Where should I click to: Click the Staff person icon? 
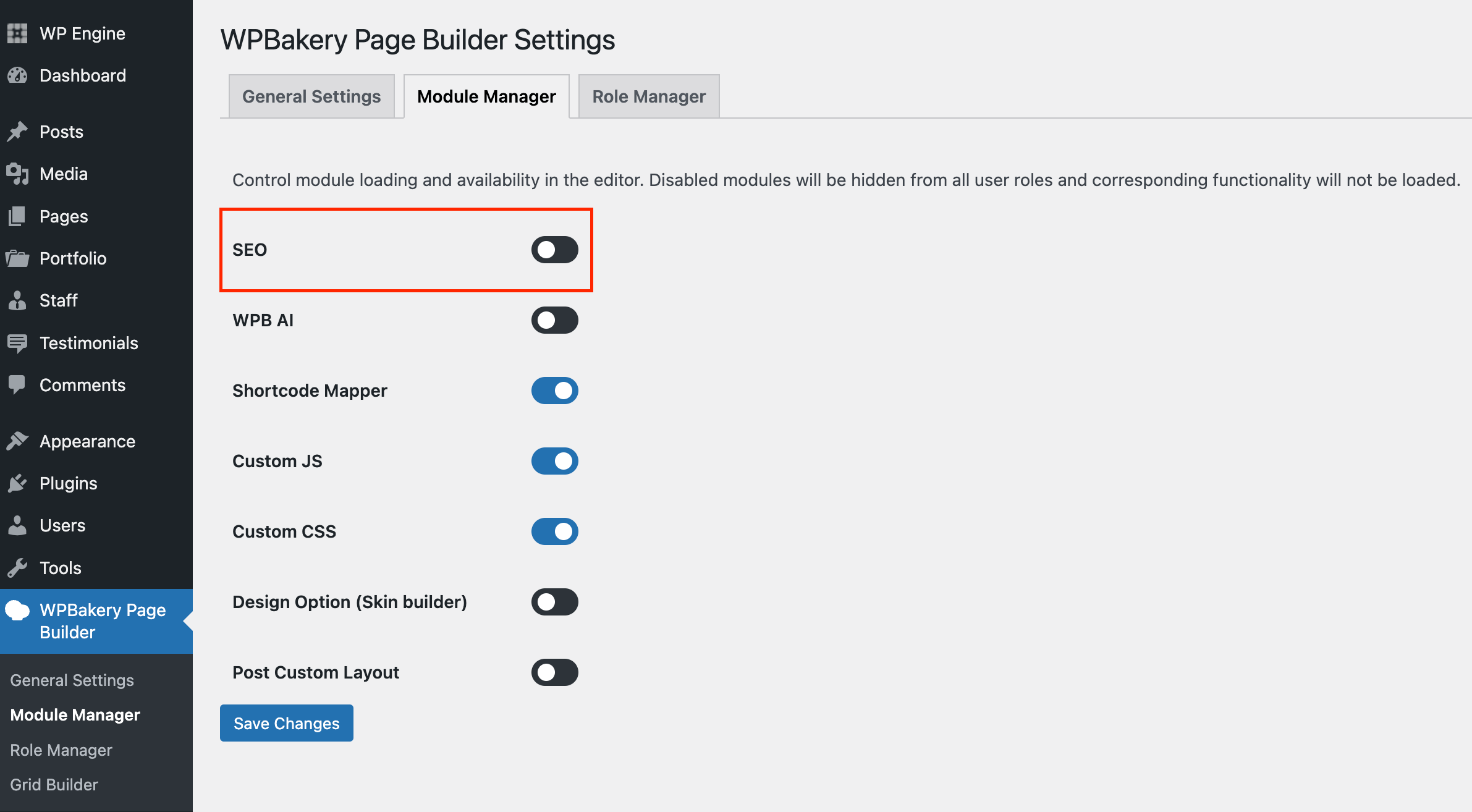17,300
